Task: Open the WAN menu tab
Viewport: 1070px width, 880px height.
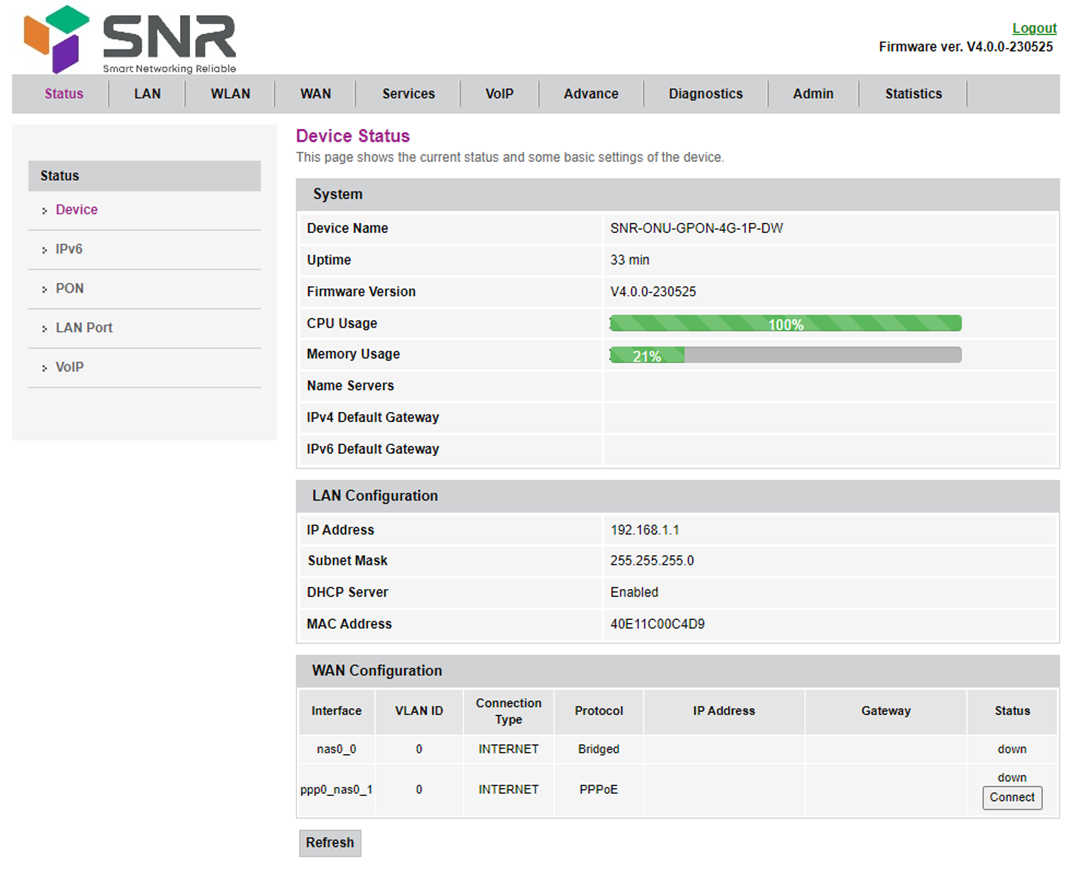Action: [x=315, y=94]
